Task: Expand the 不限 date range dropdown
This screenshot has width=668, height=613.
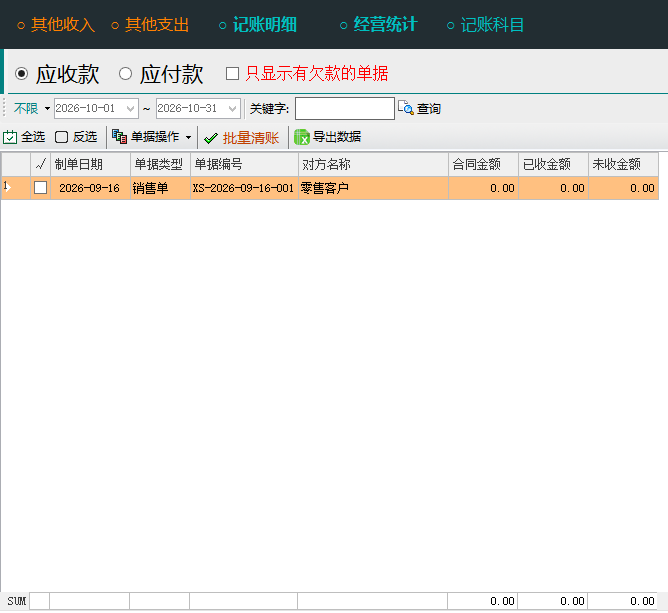Action: [47, 109]
